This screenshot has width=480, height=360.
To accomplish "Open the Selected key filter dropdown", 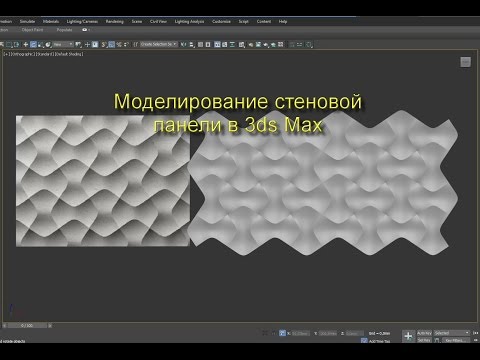I will pos(452,333).
